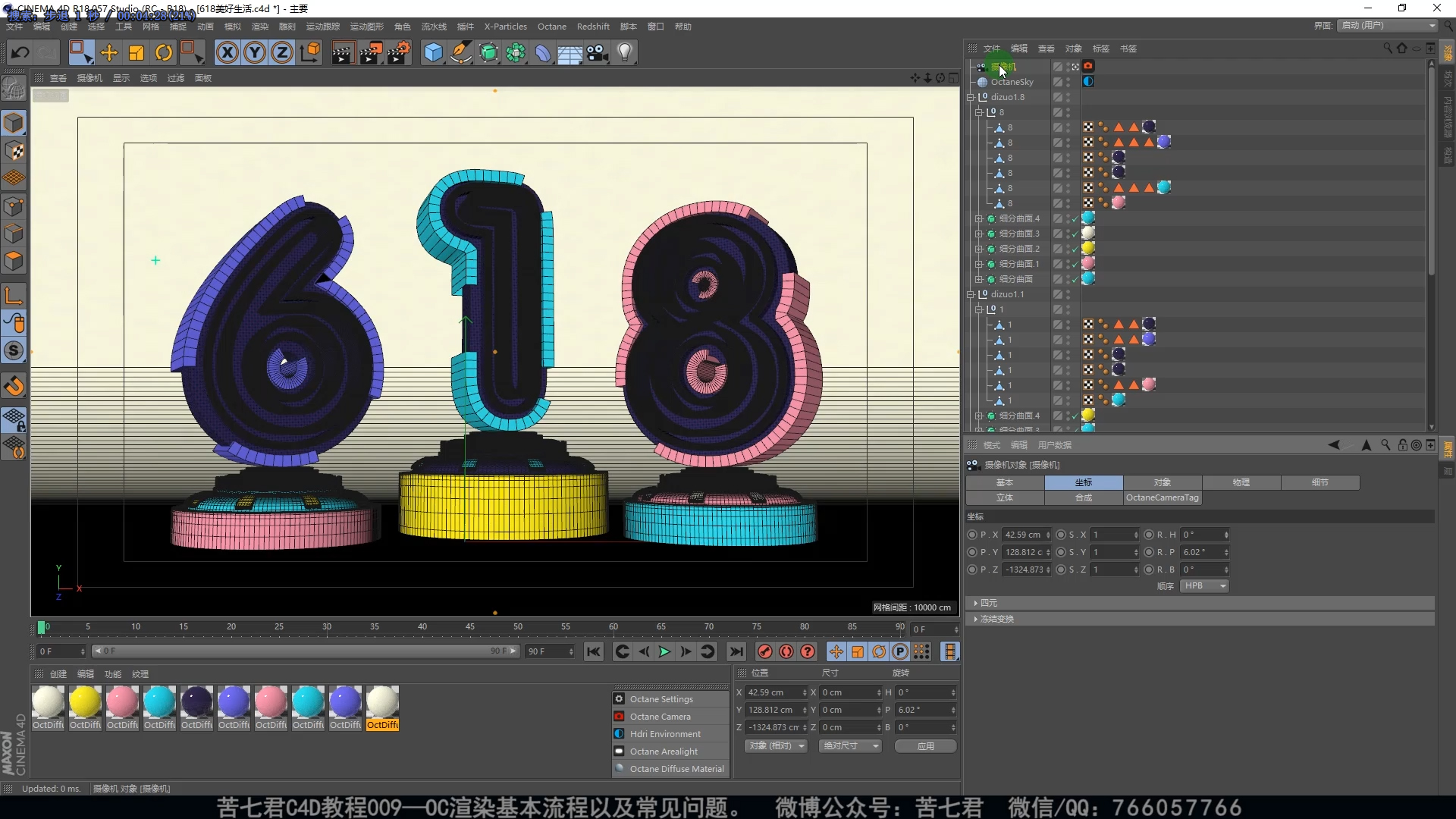
Task: Click the Hdri Environment entry
Action: [670, 734]
